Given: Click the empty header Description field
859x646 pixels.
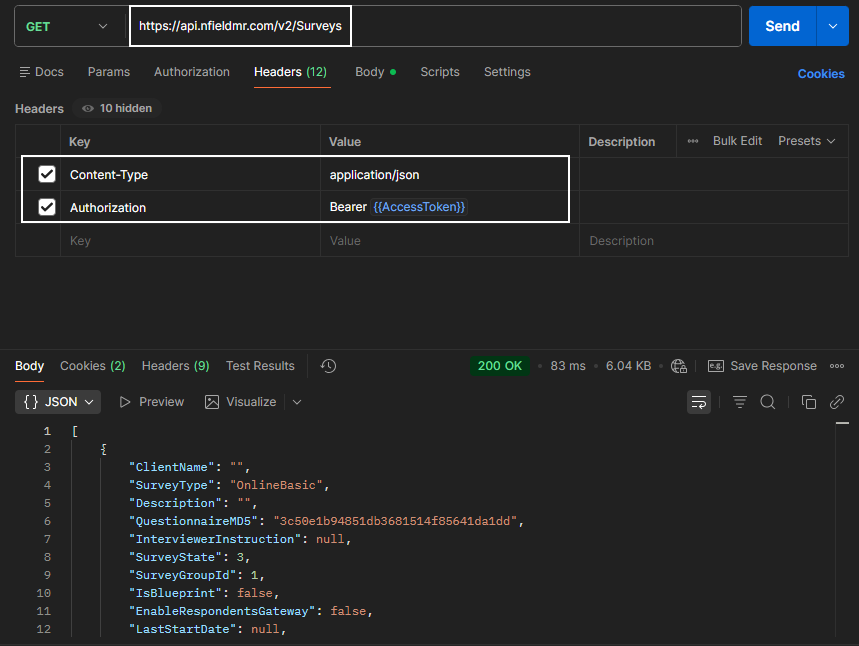Looking at the screenshot, I should (x=714, y=241).
